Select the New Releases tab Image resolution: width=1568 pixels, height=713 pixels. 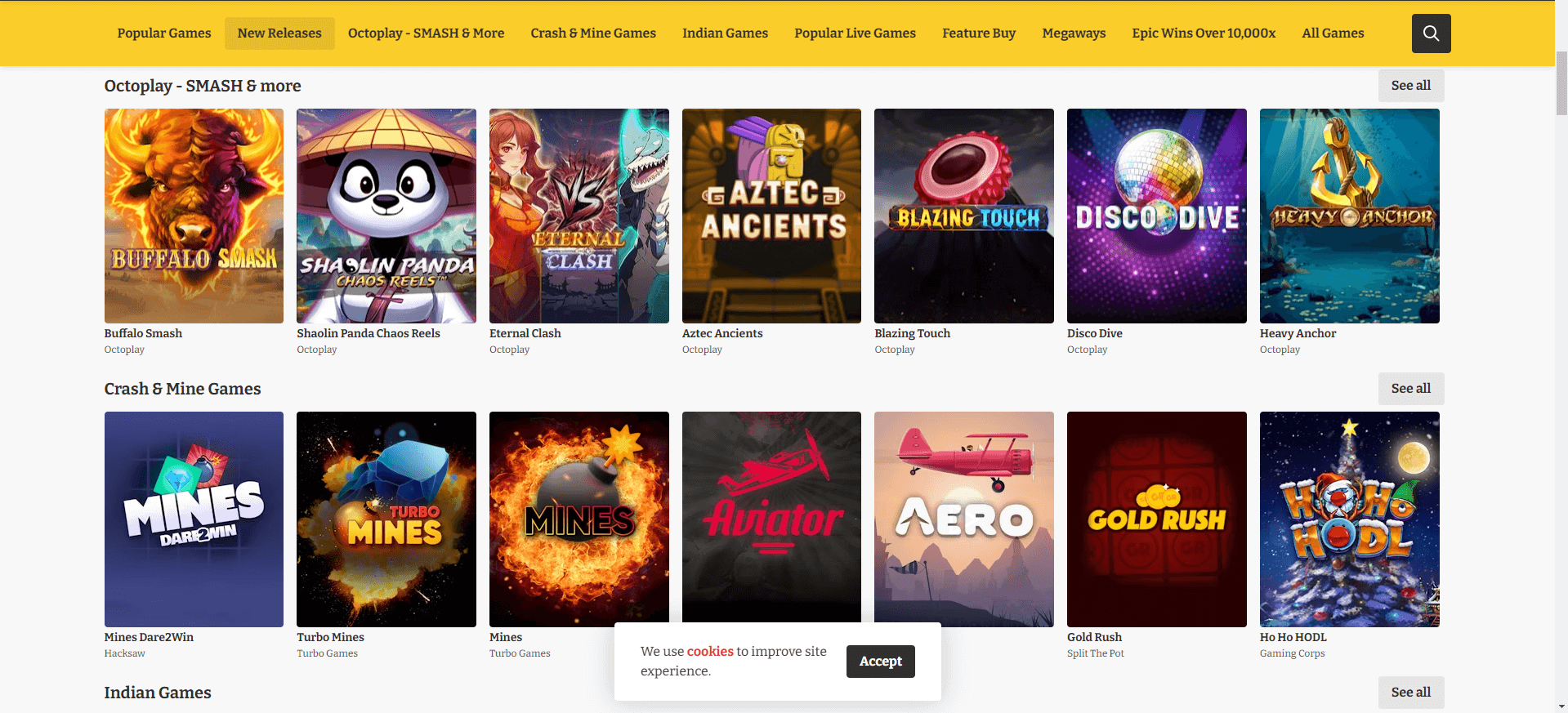click(x=279, y=33)
